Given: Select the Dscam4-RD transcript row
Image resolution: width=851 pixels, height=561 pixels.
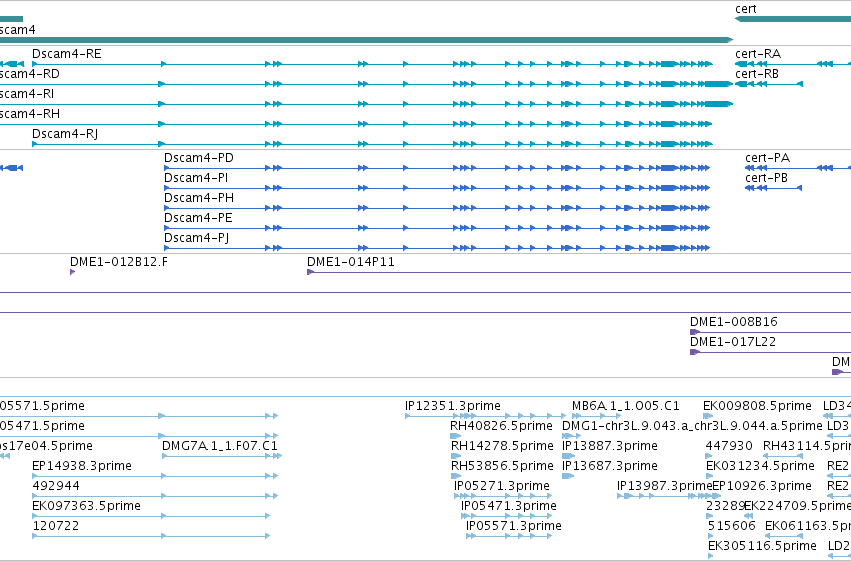Looking at the screenshot, I should click(x=366, y=84).
